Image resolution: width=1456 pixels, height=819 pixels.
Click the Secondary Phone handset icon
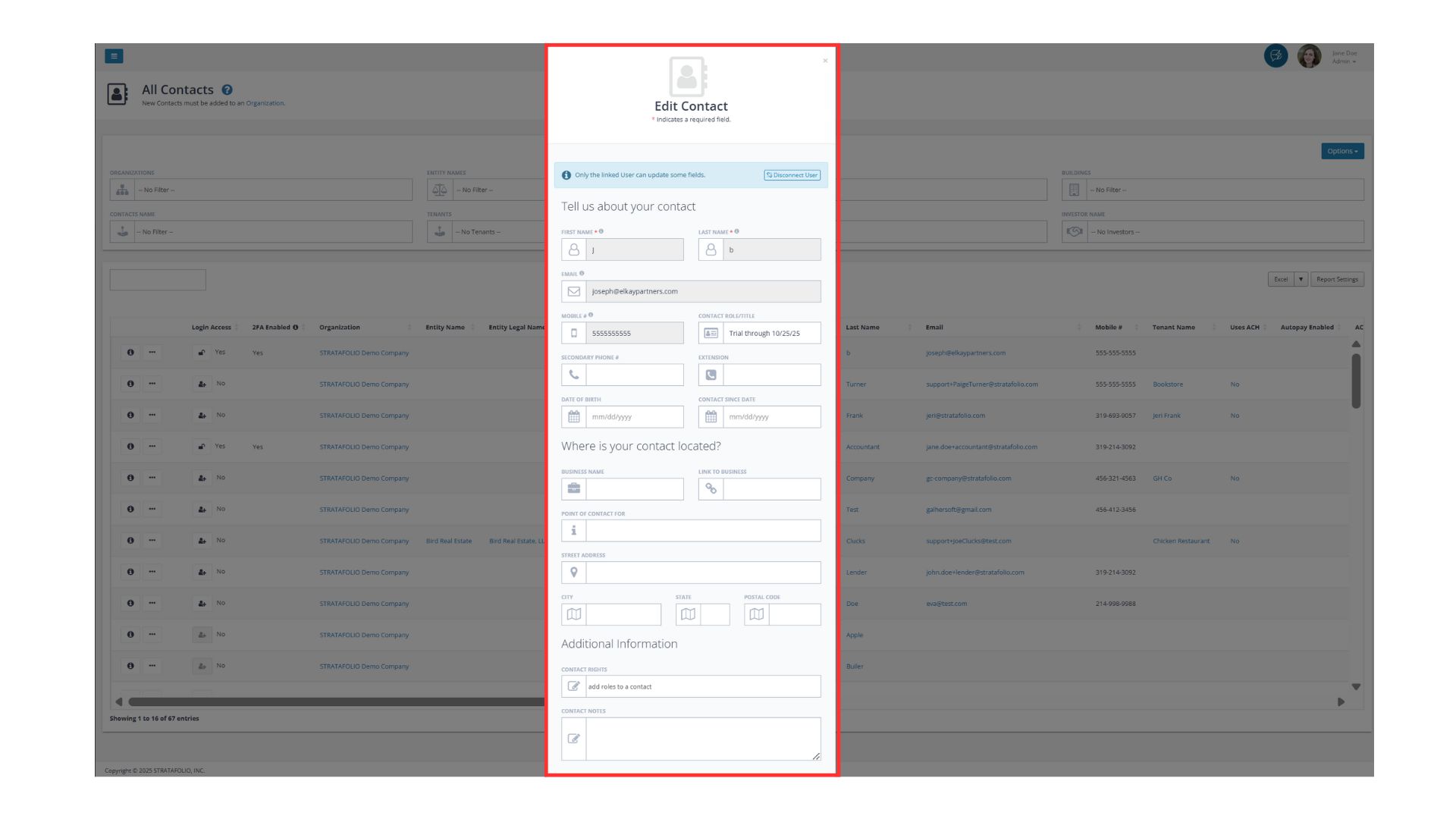[574, 375]
